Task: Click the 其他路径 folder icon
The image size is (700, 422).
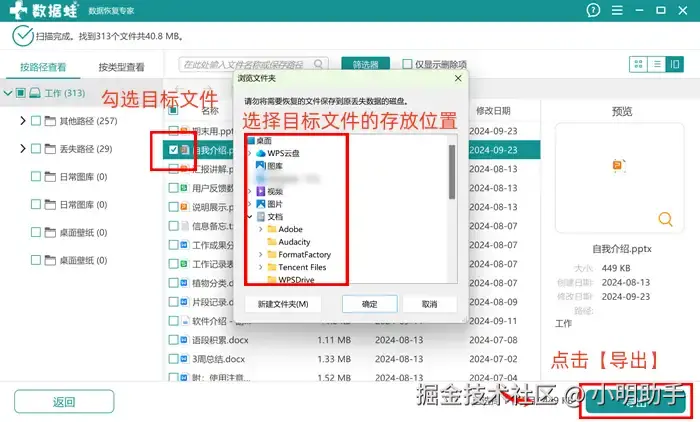Action: (x=50, y=121)
